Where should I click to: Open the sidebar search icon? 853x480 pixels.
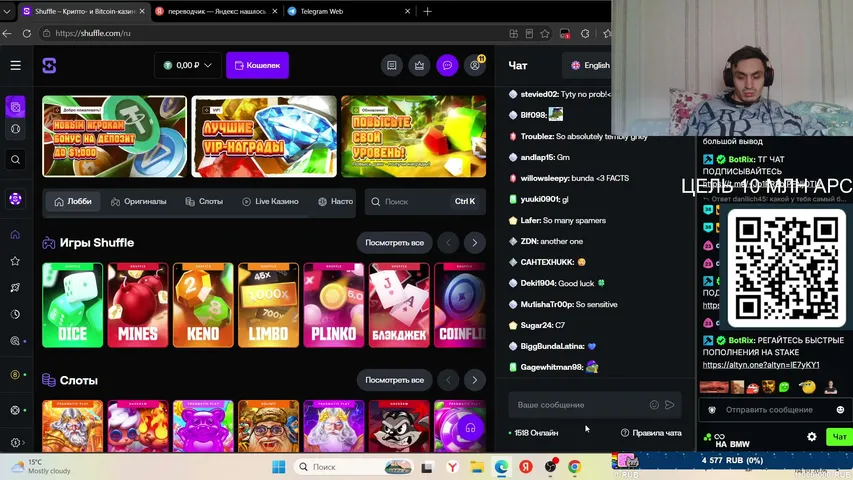(x=15, y=159)
